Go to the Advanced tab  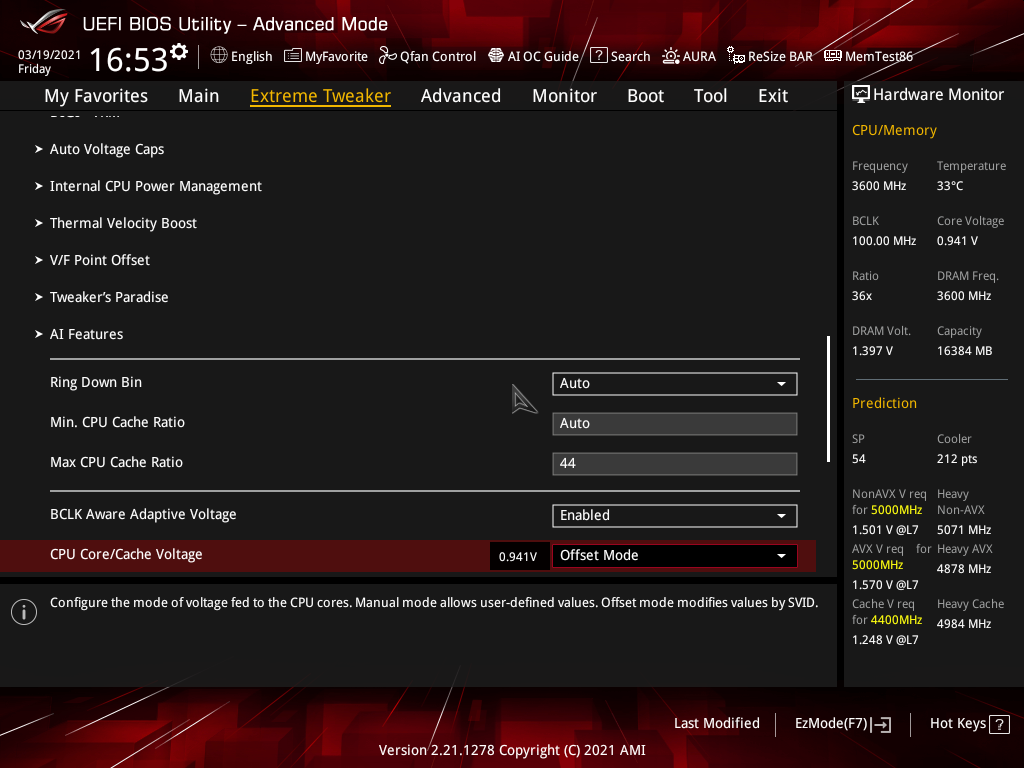coord(461,96)
